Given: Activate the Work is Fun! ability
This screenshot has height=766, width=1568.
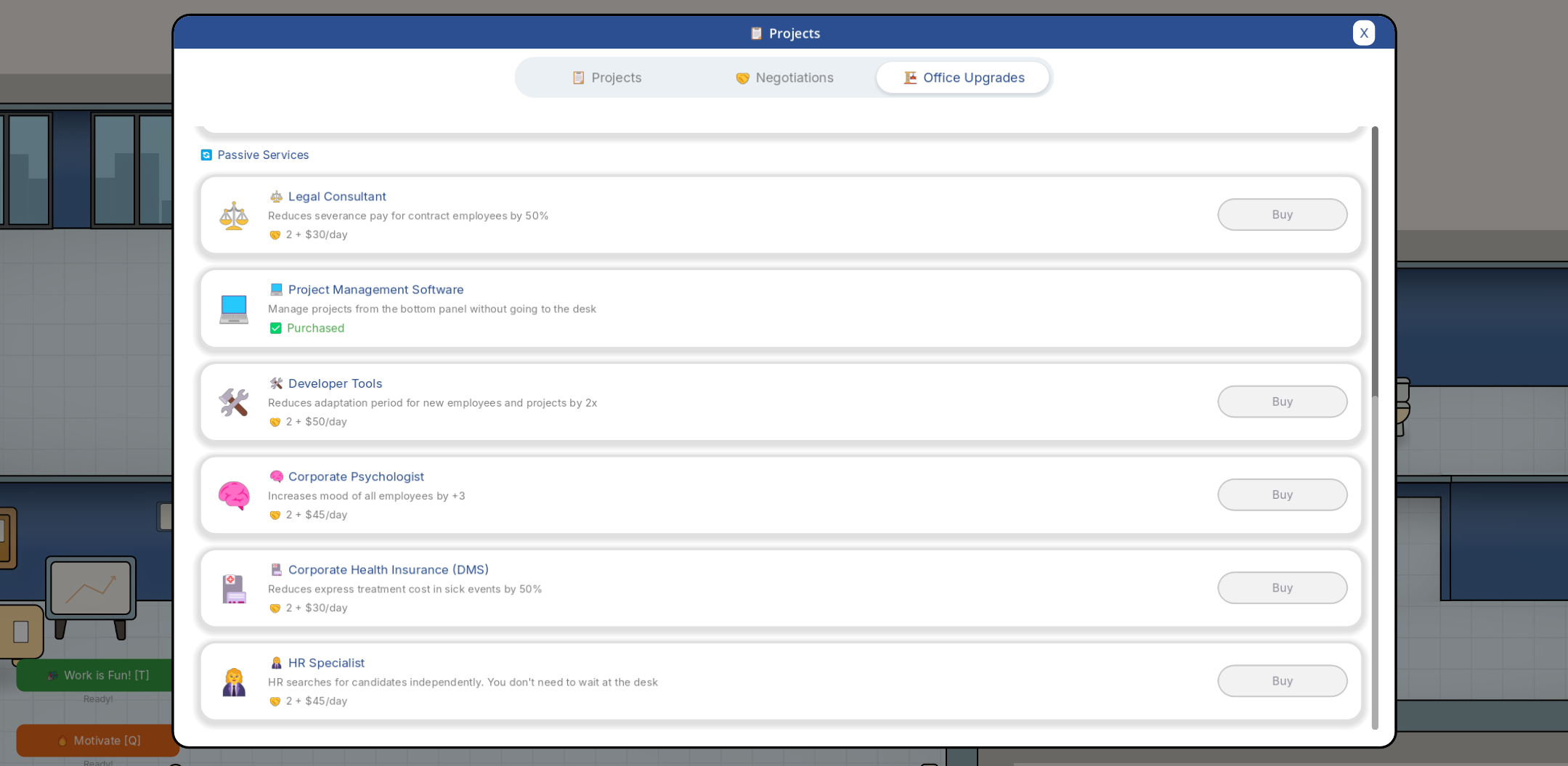Looking at the screenshot, I should (x=97, y=675).
